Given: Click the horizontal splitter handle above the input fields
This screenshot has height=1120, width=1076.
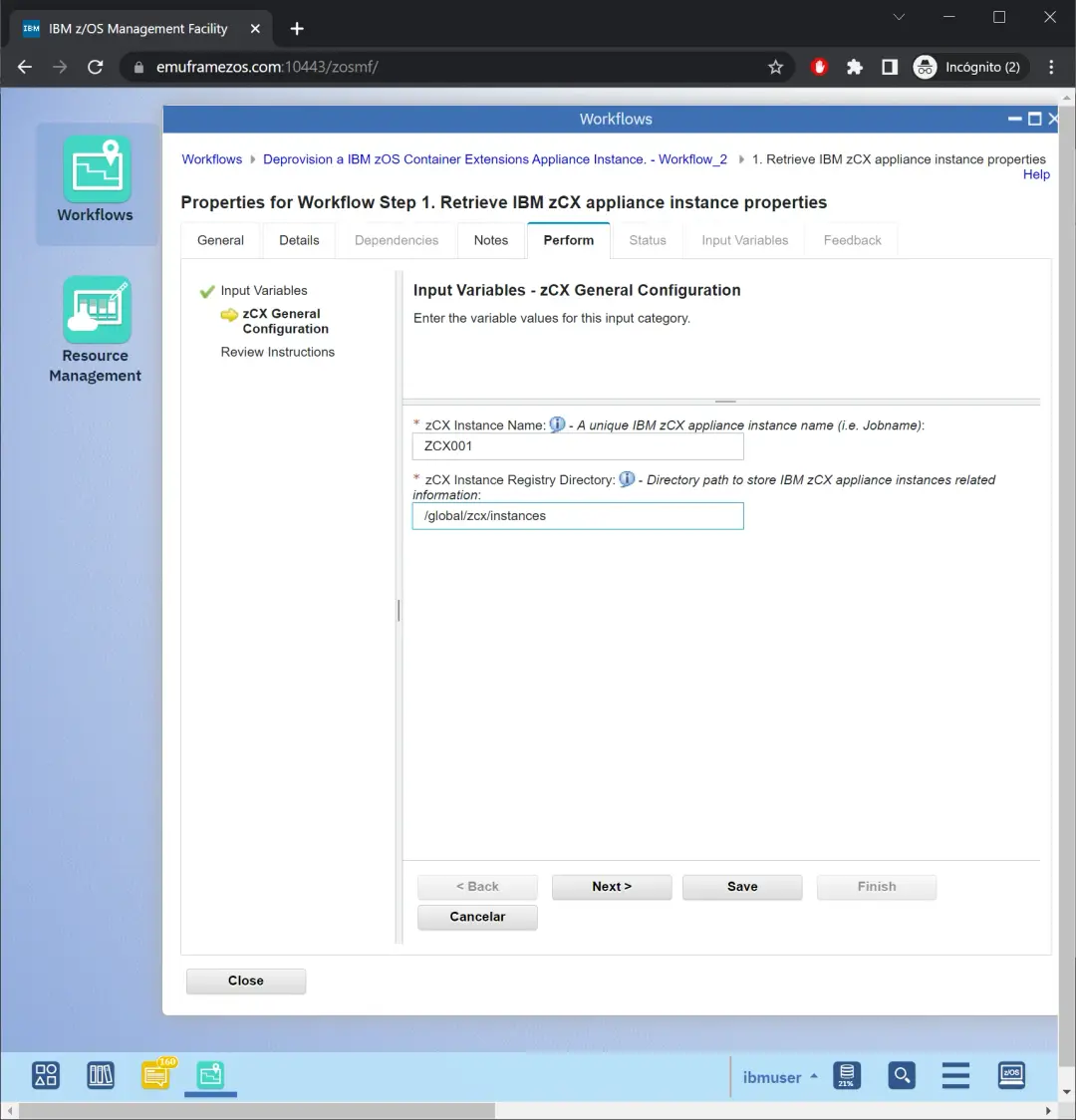Looking at the screenshot, I should tap(724, 402).
